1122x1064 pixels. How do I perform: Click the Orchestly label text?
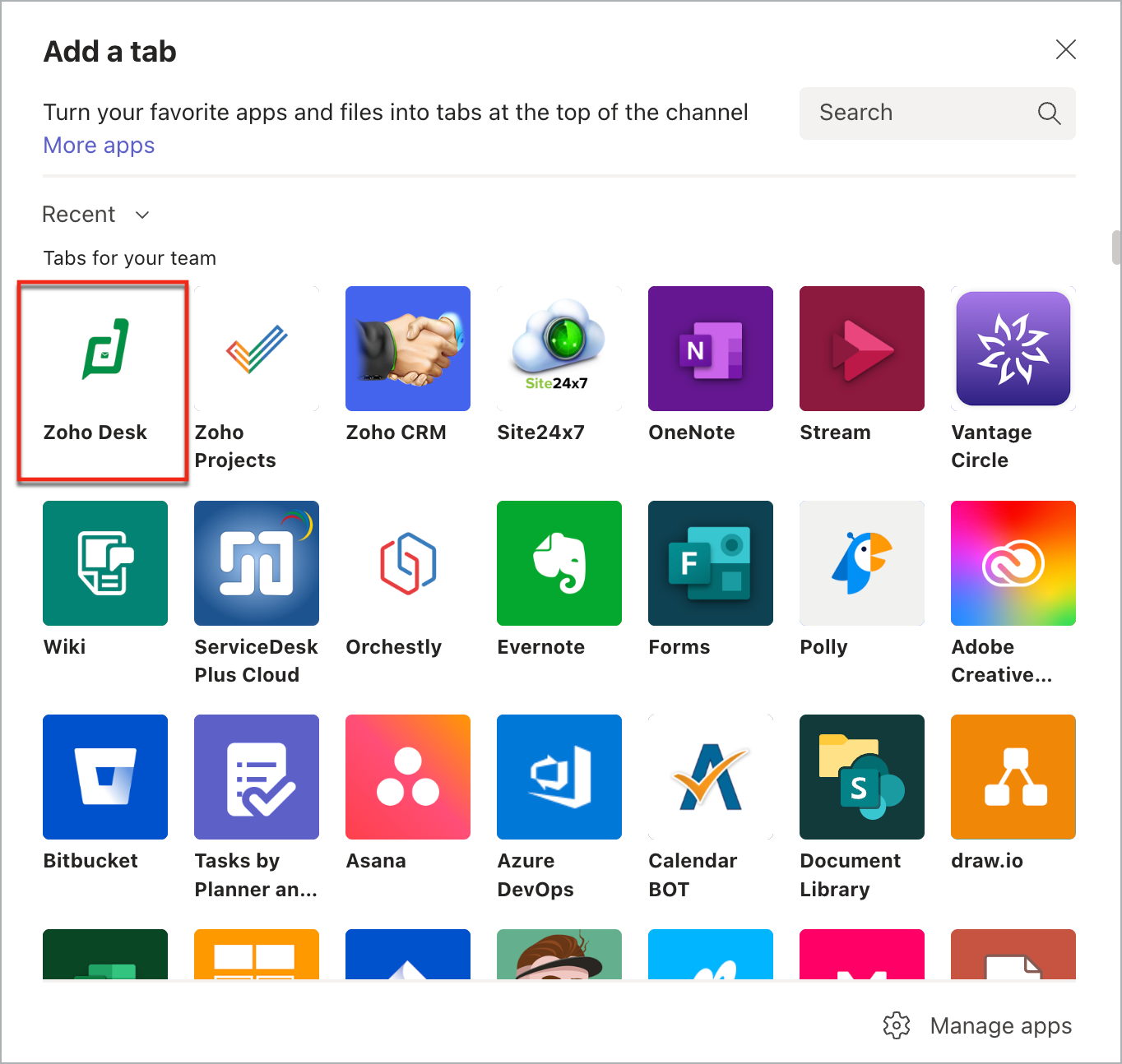tap(394, 647)
